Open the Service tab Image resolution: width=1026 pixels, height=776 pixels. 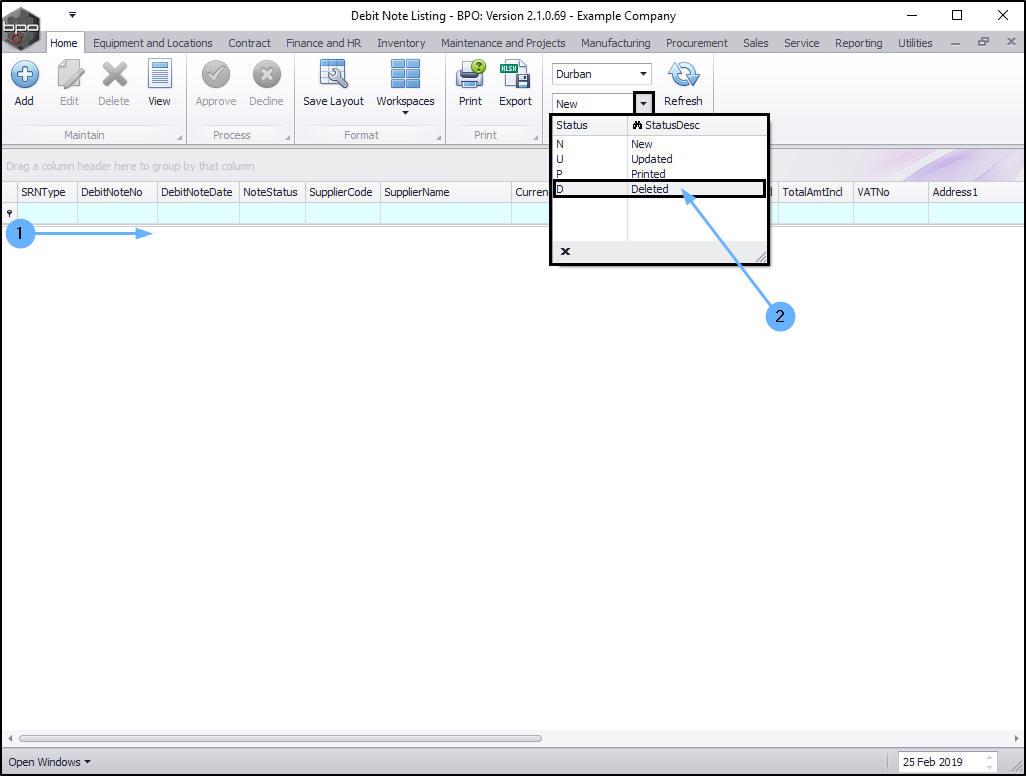pos(802,43)
